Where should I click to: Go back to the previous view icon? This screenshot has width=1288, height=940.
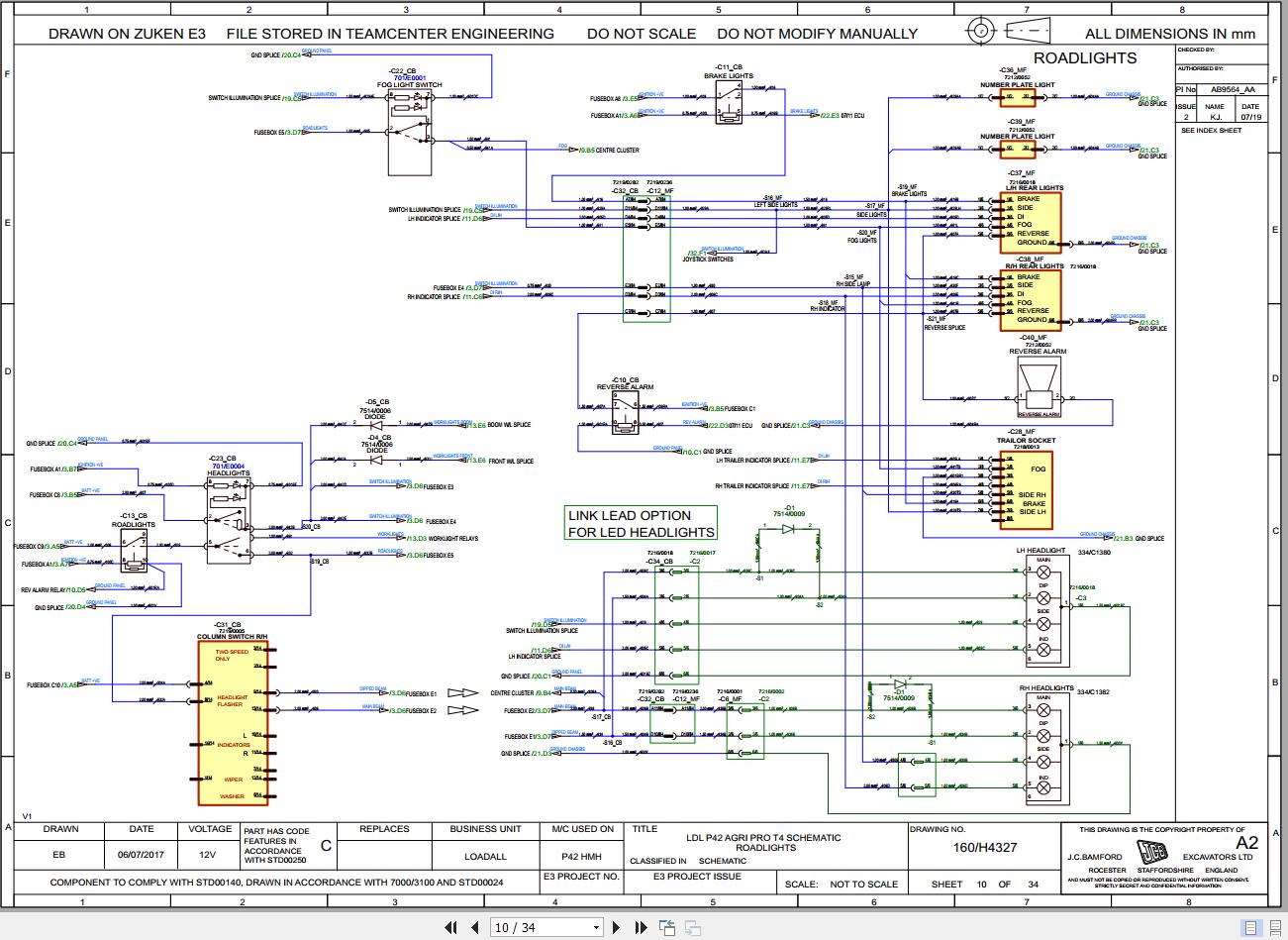[667, 925]
